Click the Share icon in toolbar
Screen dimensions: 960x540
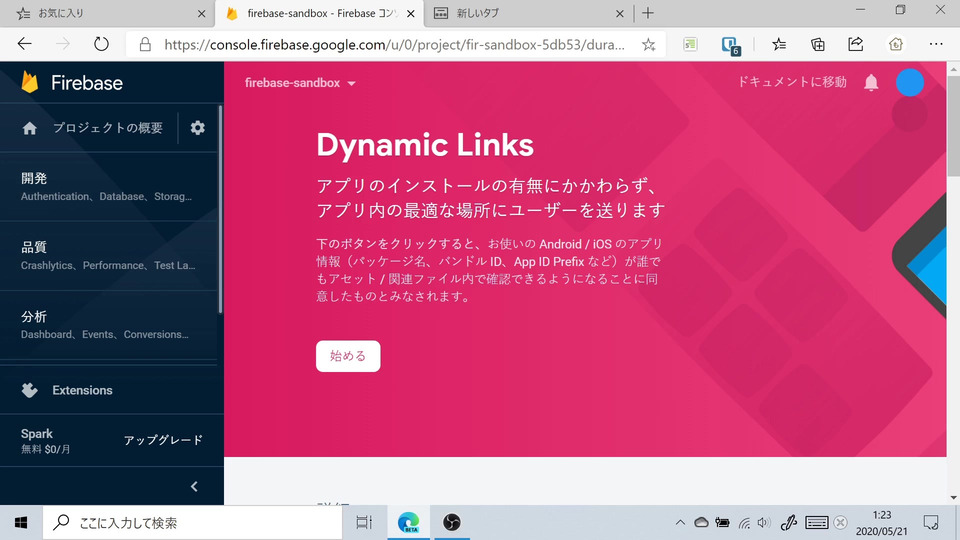855,44
